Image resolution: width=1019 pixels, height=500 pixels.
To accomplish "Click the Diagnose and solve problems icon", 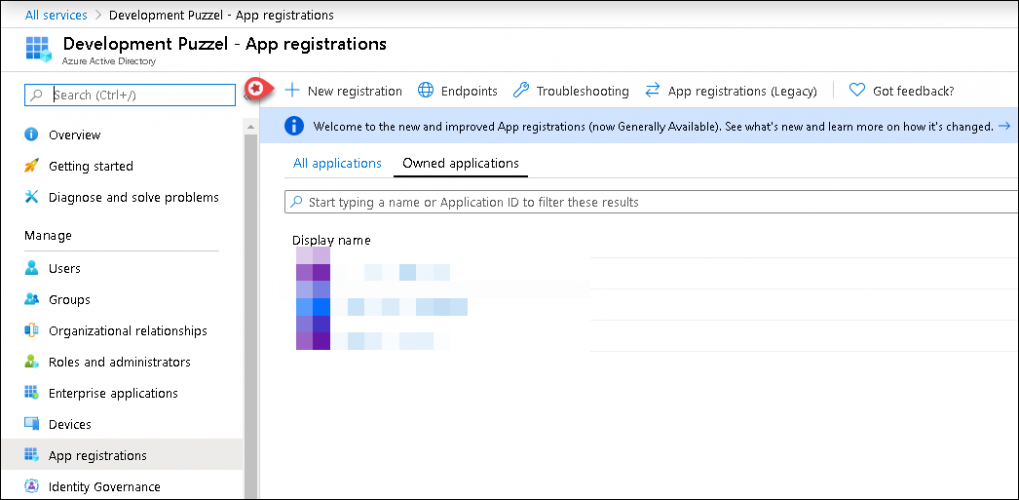I will (31, 197).
